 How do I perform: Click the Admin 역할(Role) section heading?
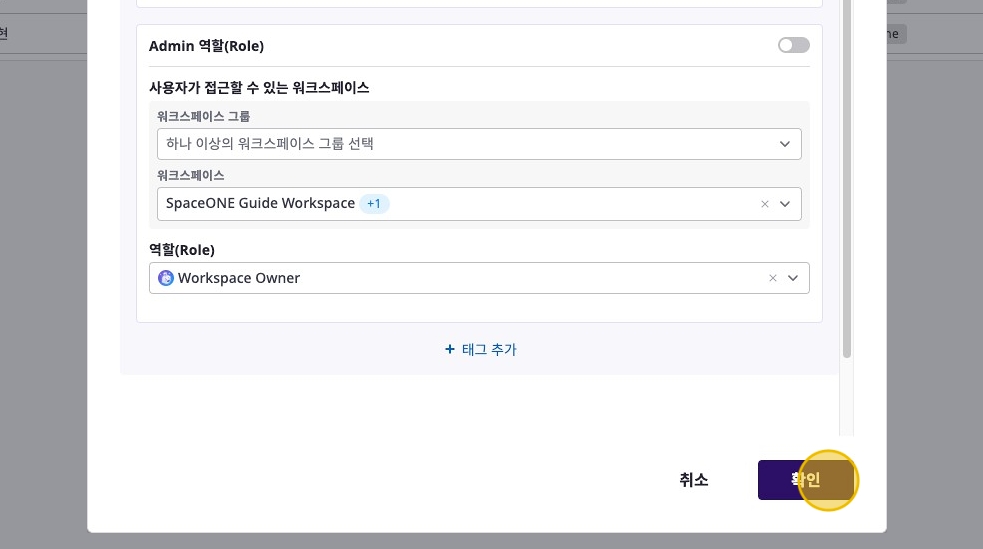(x=206, y=46)
